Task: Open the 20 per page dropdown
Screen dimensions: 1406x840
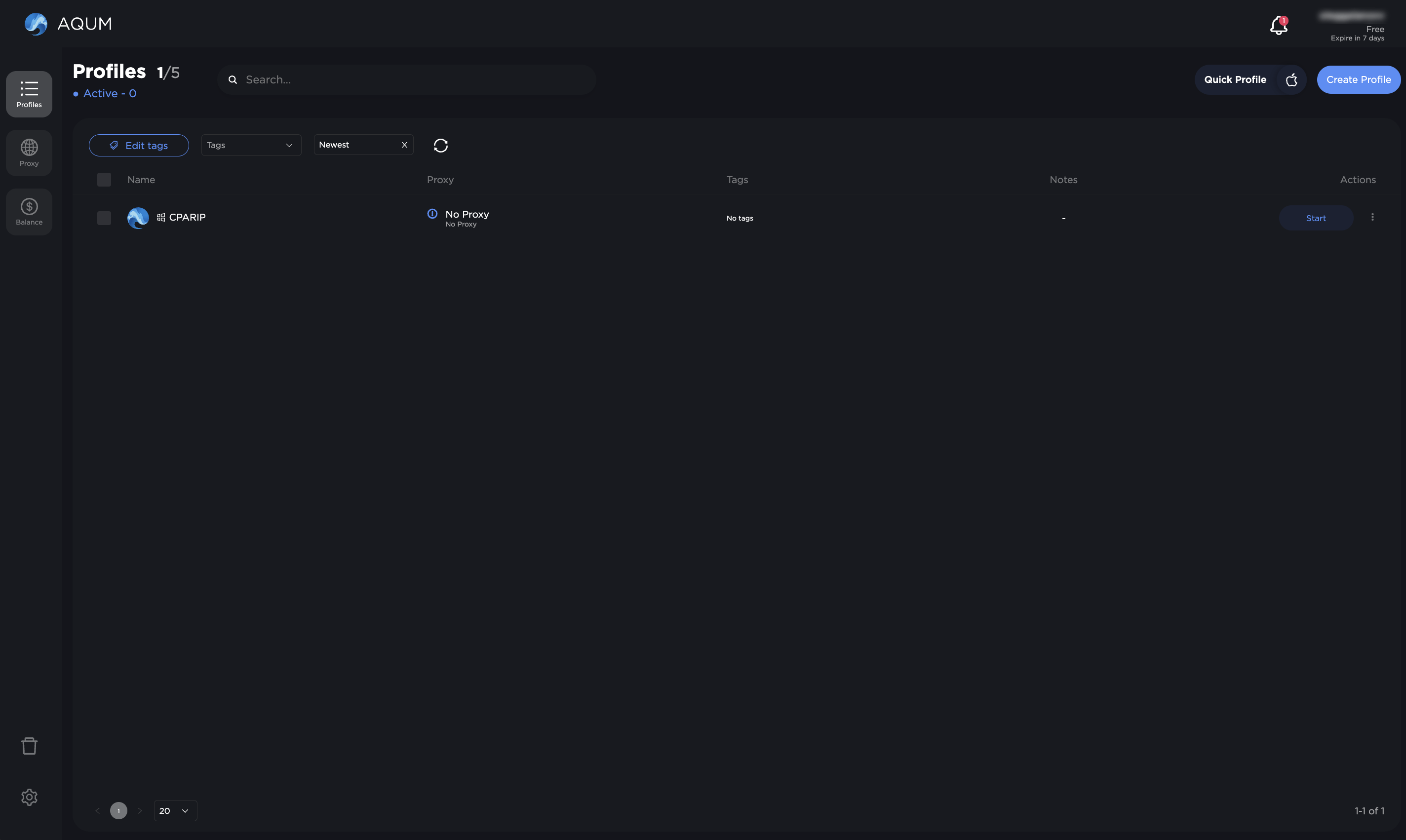Action: coord(175,810)
